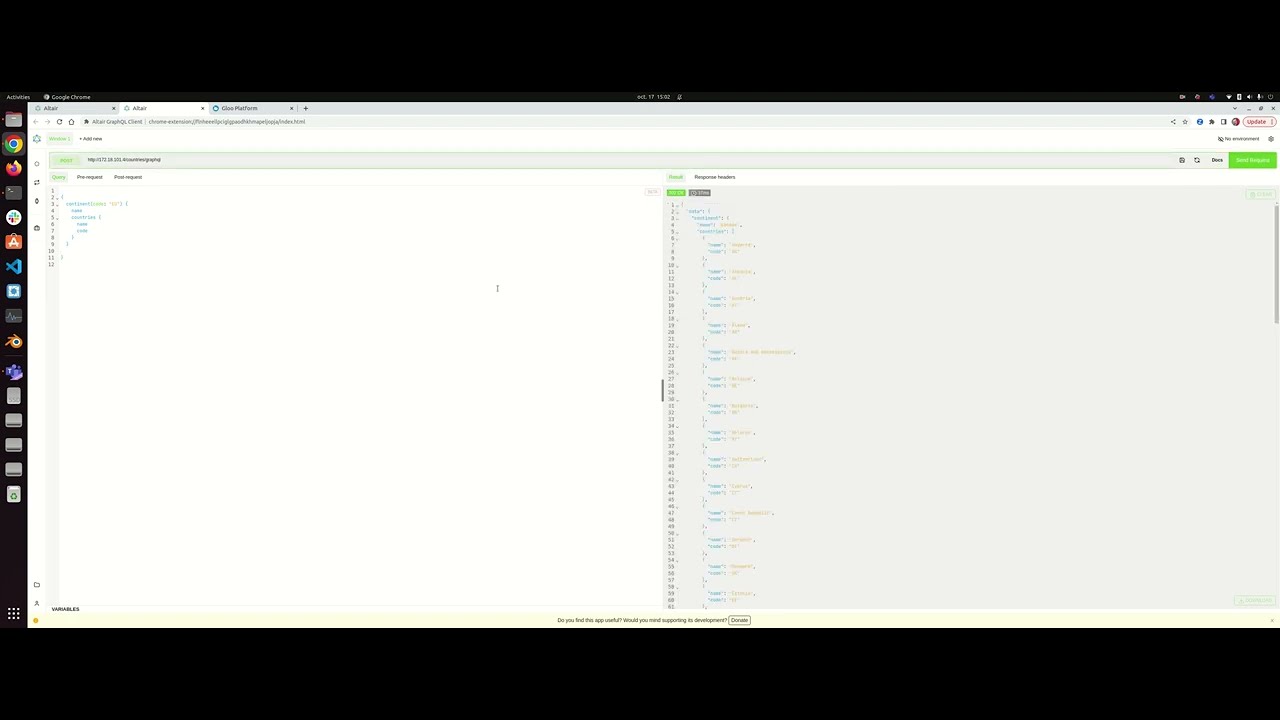Open the Docs panel
The height and width of the screenshot is (720, 1280).
pos(1217,160)
